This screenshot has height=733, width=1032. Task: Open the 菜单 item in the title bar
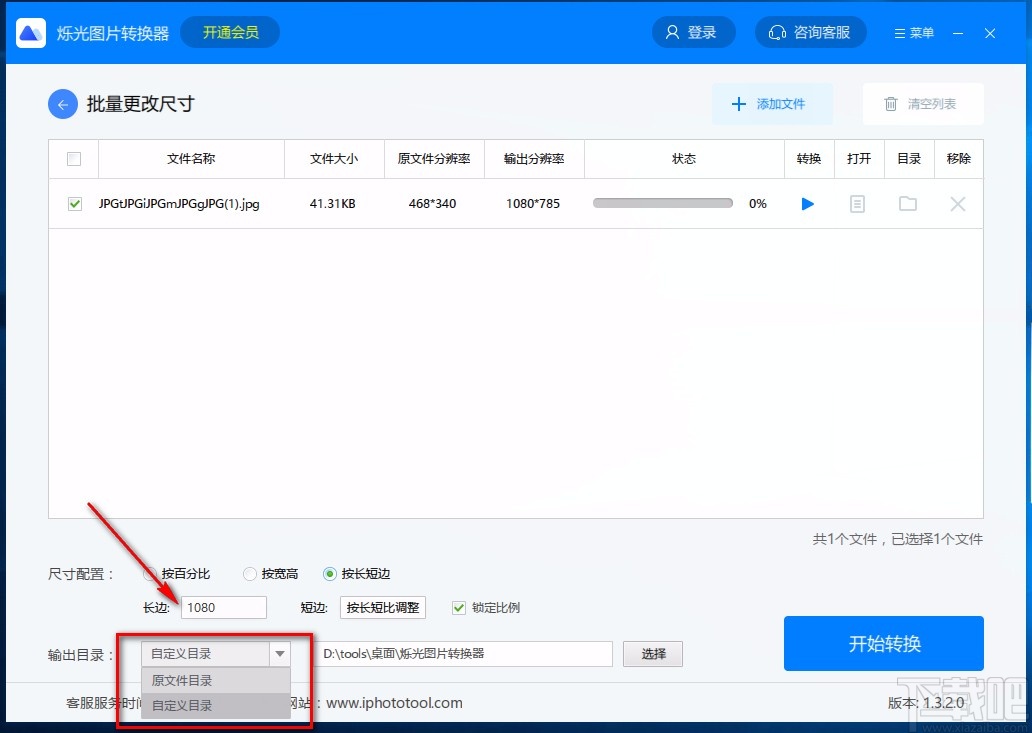(912, 31)
